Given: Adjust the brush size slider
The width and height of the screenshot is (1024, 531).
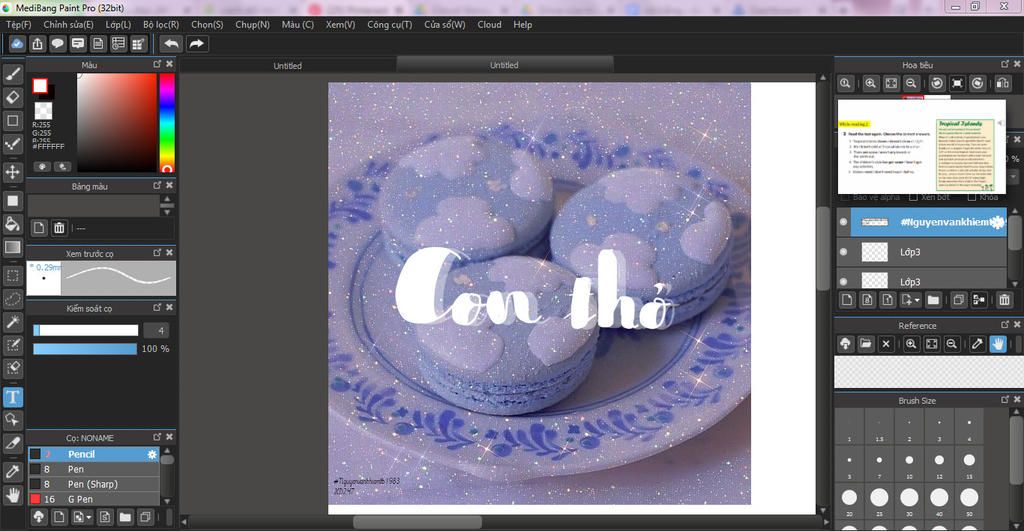Looking at the screenshot, I should click(x=86, y=330).
